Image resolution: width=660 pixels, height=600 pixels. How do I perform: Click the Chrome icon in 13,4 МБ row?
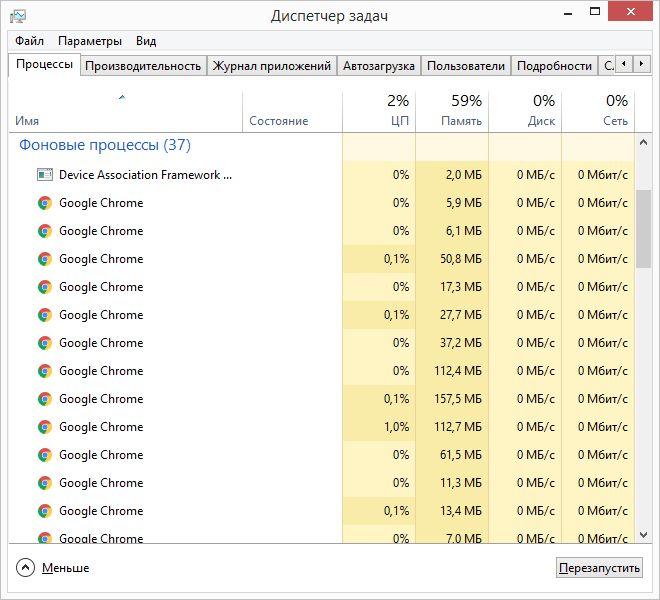click(x=45, y=511)
